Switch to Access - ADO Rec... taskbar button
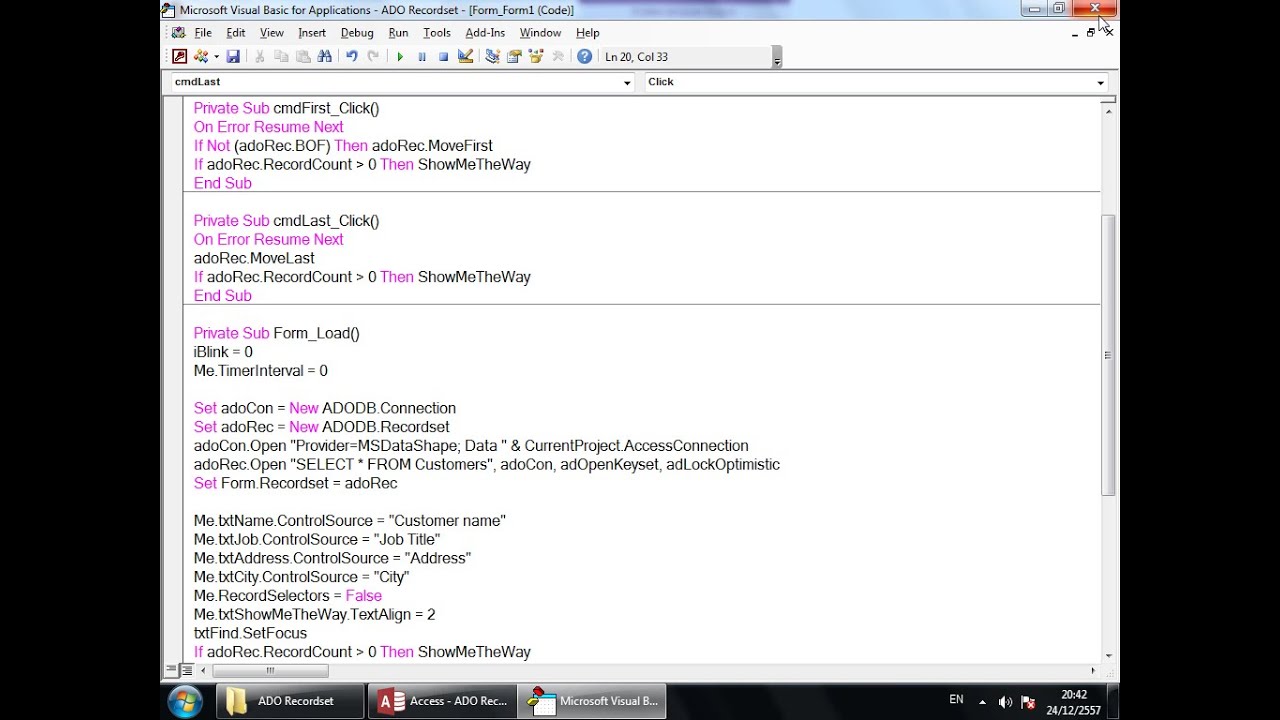Screen dimensions: 1280x720 tap(442, 701)
